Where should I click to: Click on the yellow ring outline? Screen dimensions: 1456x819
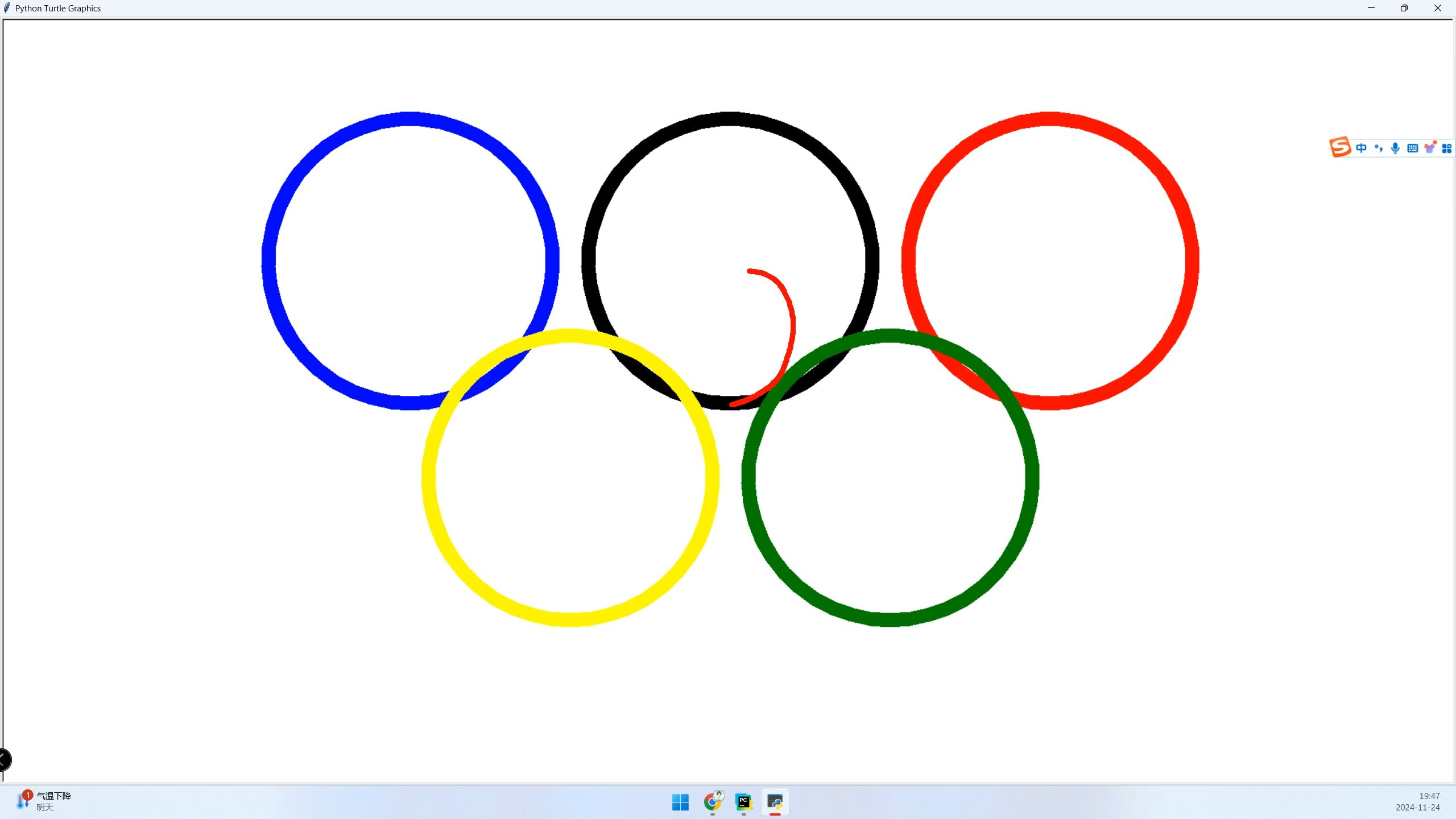(429, 478)
